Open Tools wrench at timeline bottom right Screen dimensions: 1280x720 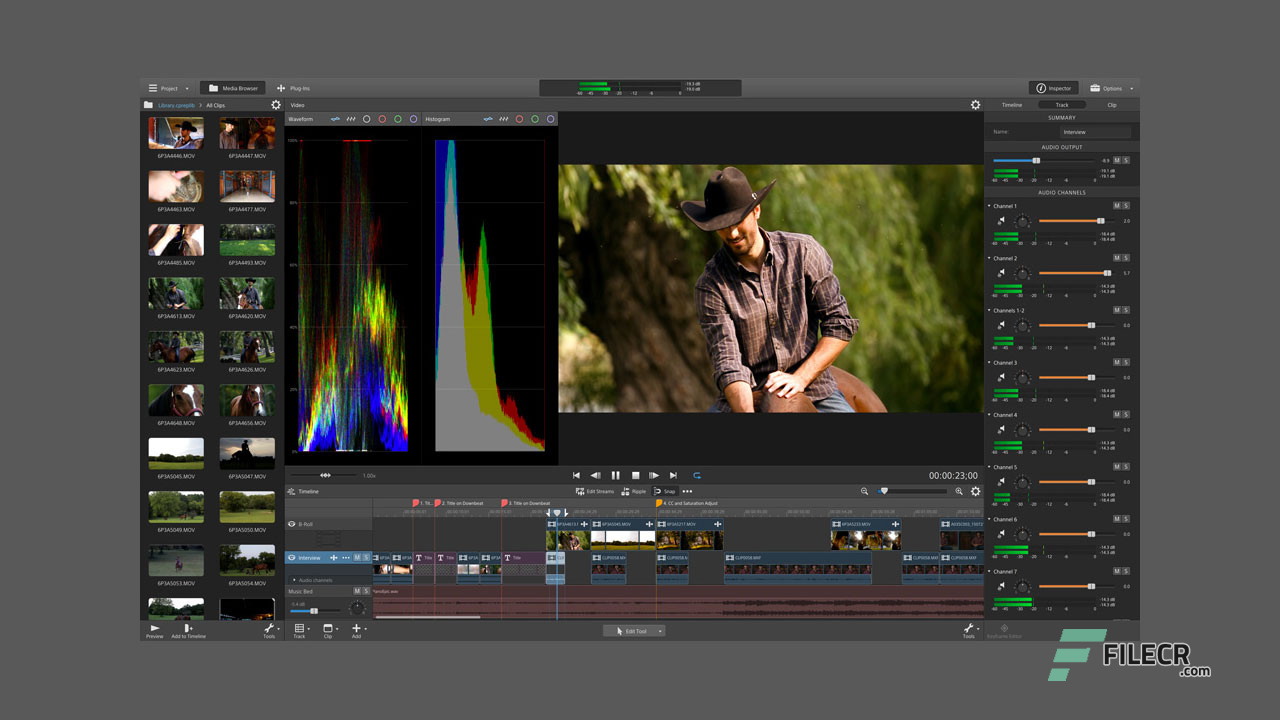pos(968,630)
